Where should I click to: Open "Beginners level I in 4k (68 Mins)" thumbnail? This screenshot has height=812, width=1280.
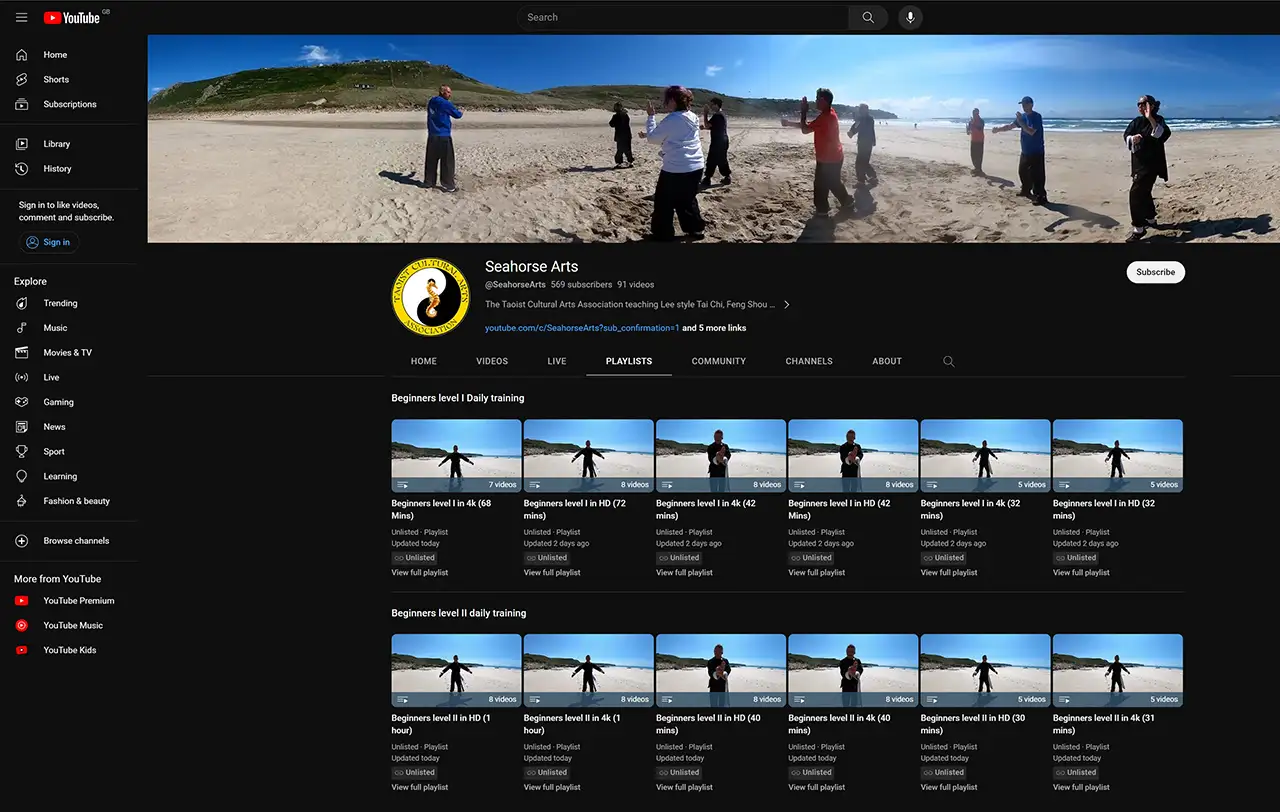click(x=456, y=455)
